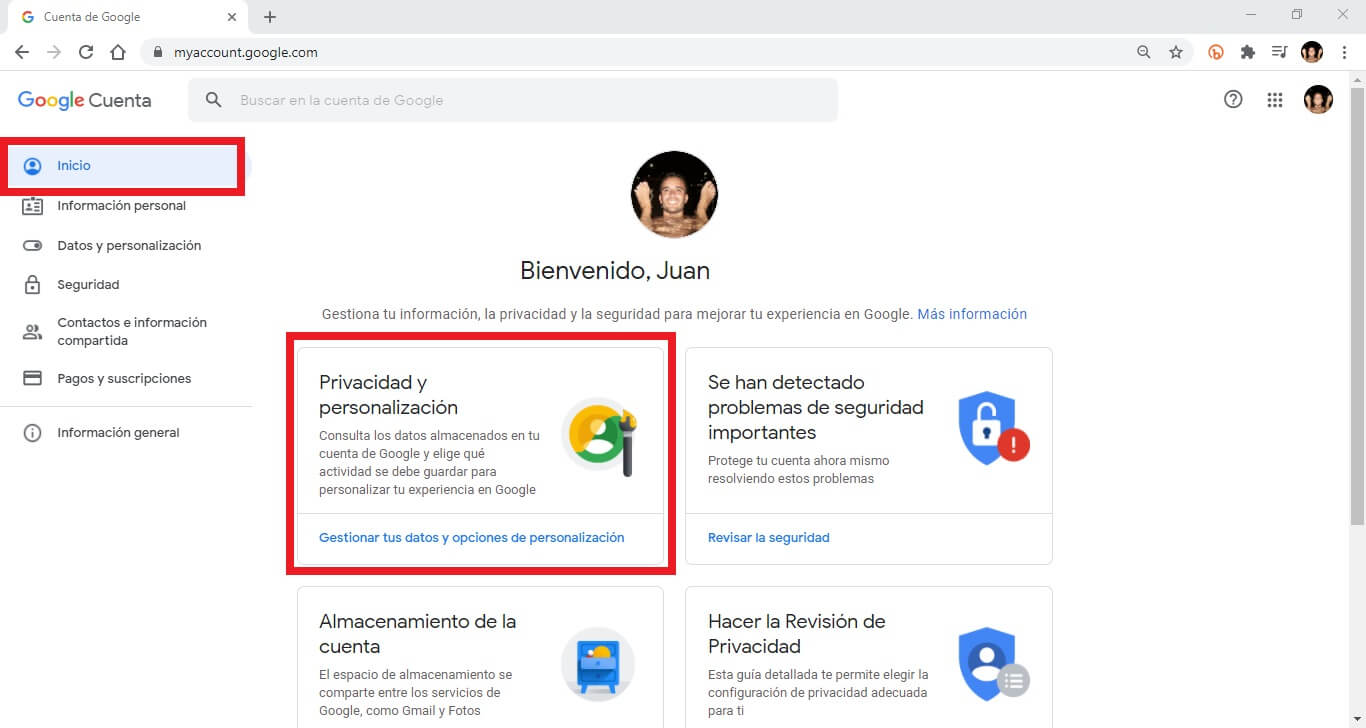
Task: Click the Datos y personalización toggle icon
Action: click(33, 246)
